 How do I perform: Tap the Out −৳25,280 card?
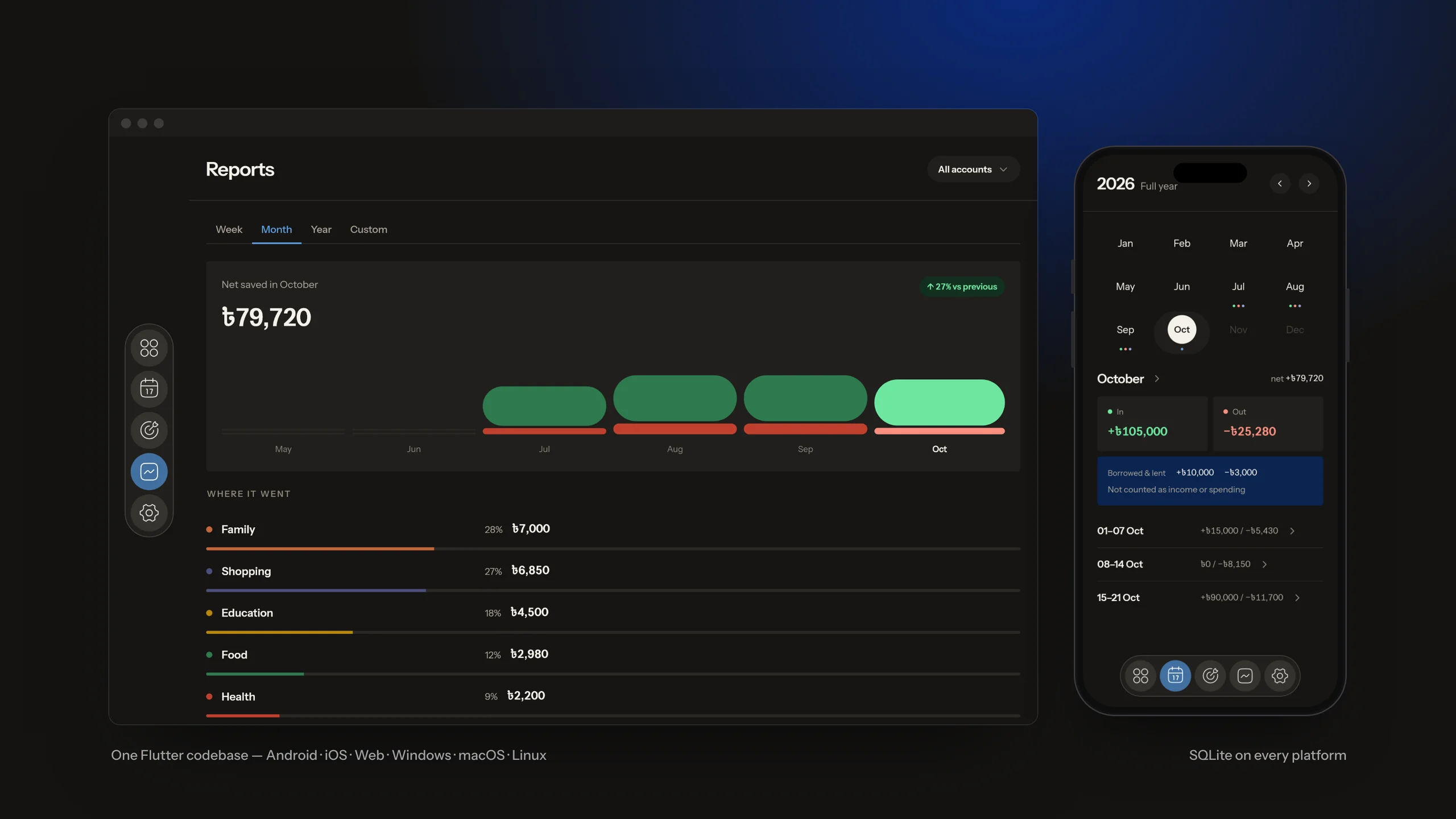(x=1268, y=424)
